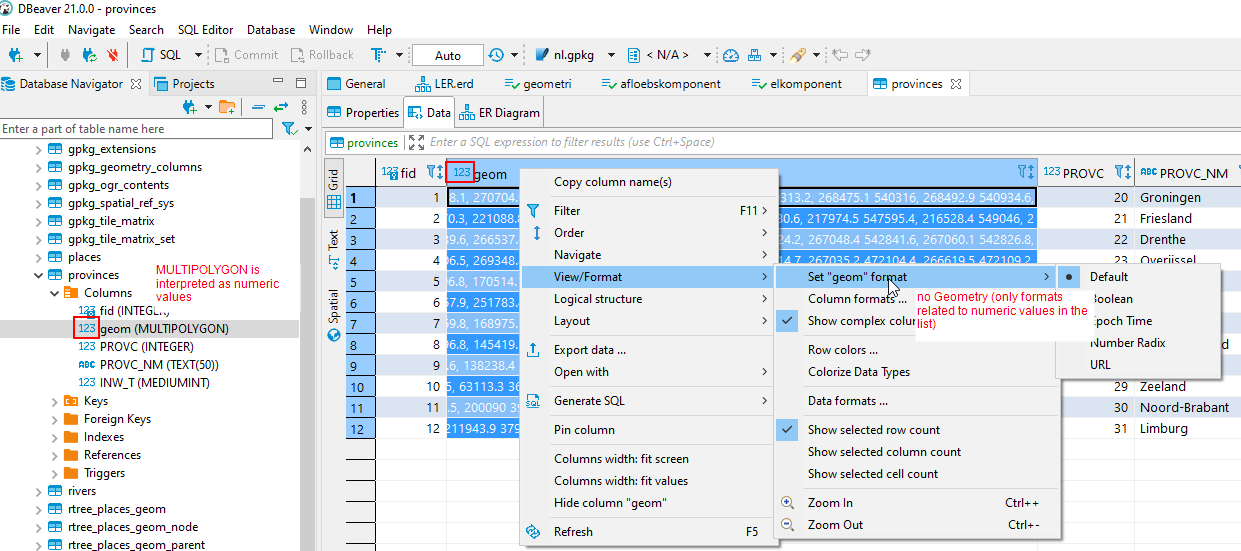
Task: Switch to the LER.erd editor tab
Action: (443, 84)
